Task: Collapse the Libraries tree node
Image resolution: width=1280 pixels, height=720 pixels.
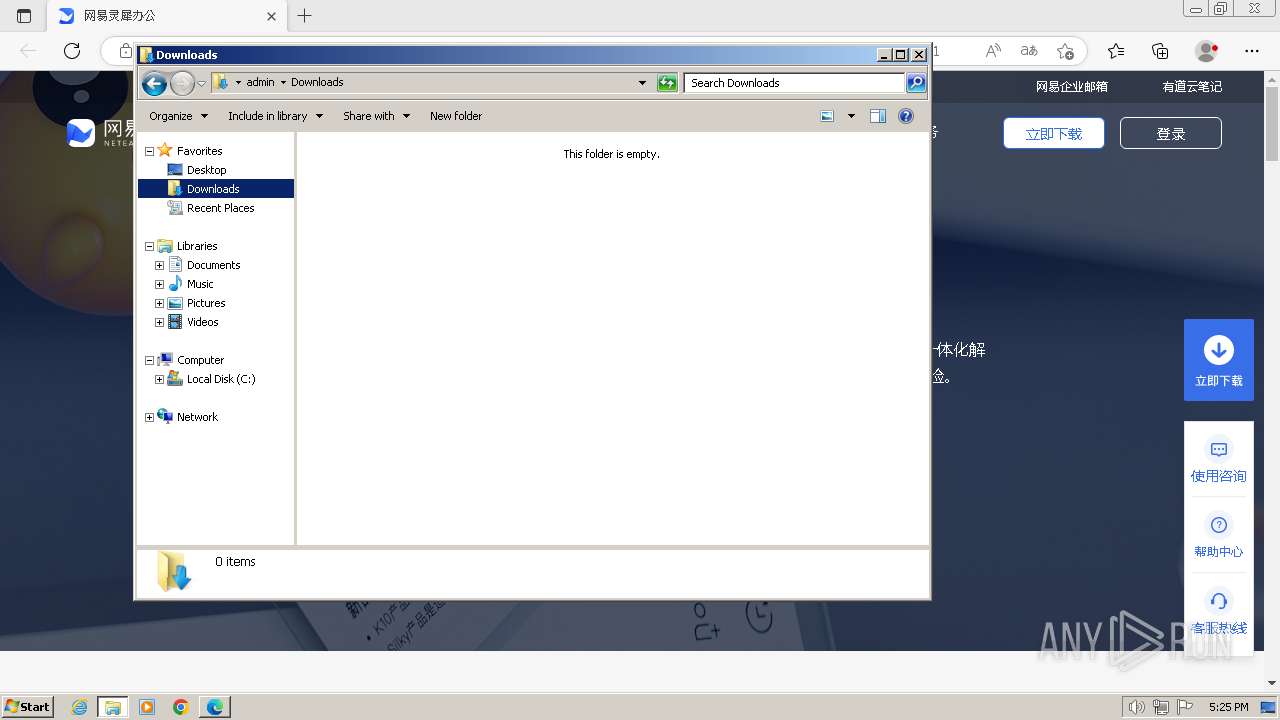Action: coord(150,246)
